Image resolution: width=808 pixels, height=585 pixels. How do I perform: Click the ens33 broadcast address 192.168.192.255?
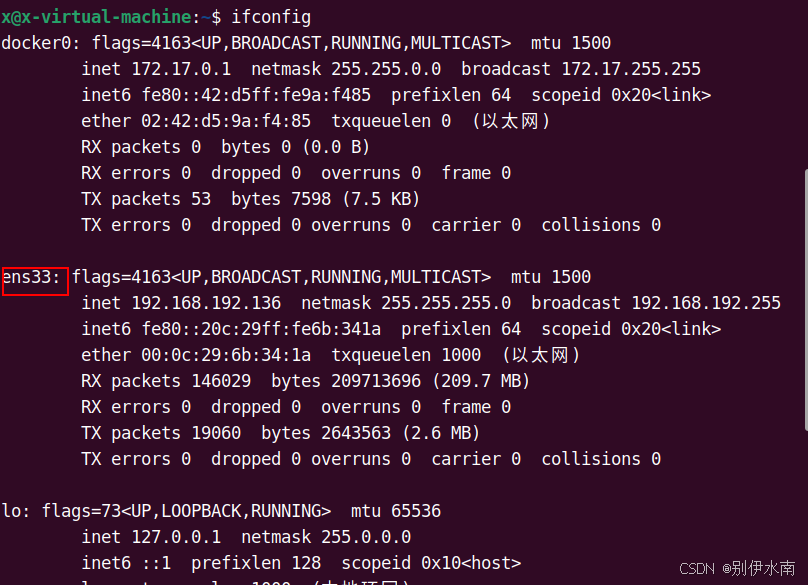pos(706,303)
